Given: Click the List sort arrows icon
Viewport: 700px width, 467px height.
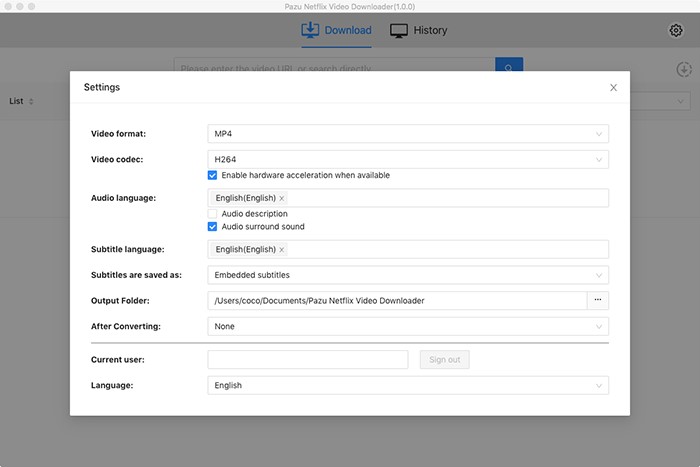Looking at the screenshot, I should 31,102.
